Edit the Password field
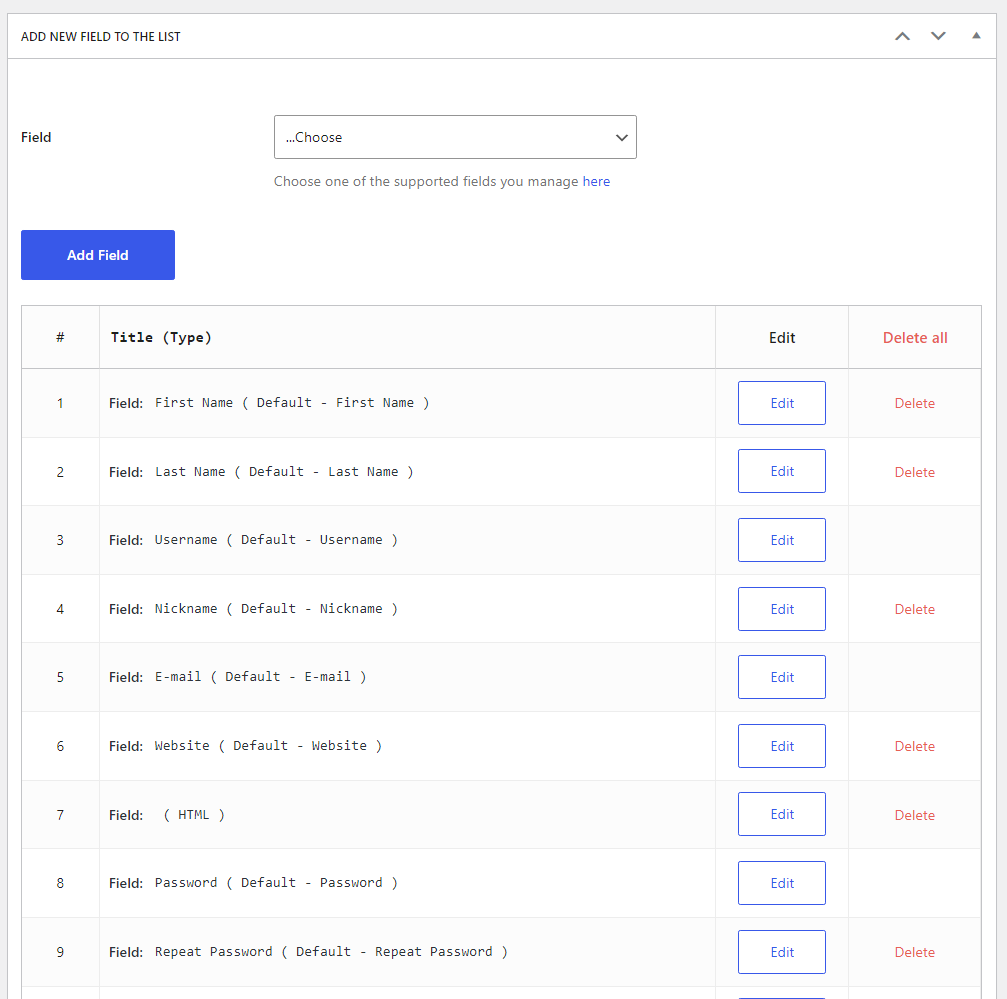The image size is (1007, 999). 781,883
